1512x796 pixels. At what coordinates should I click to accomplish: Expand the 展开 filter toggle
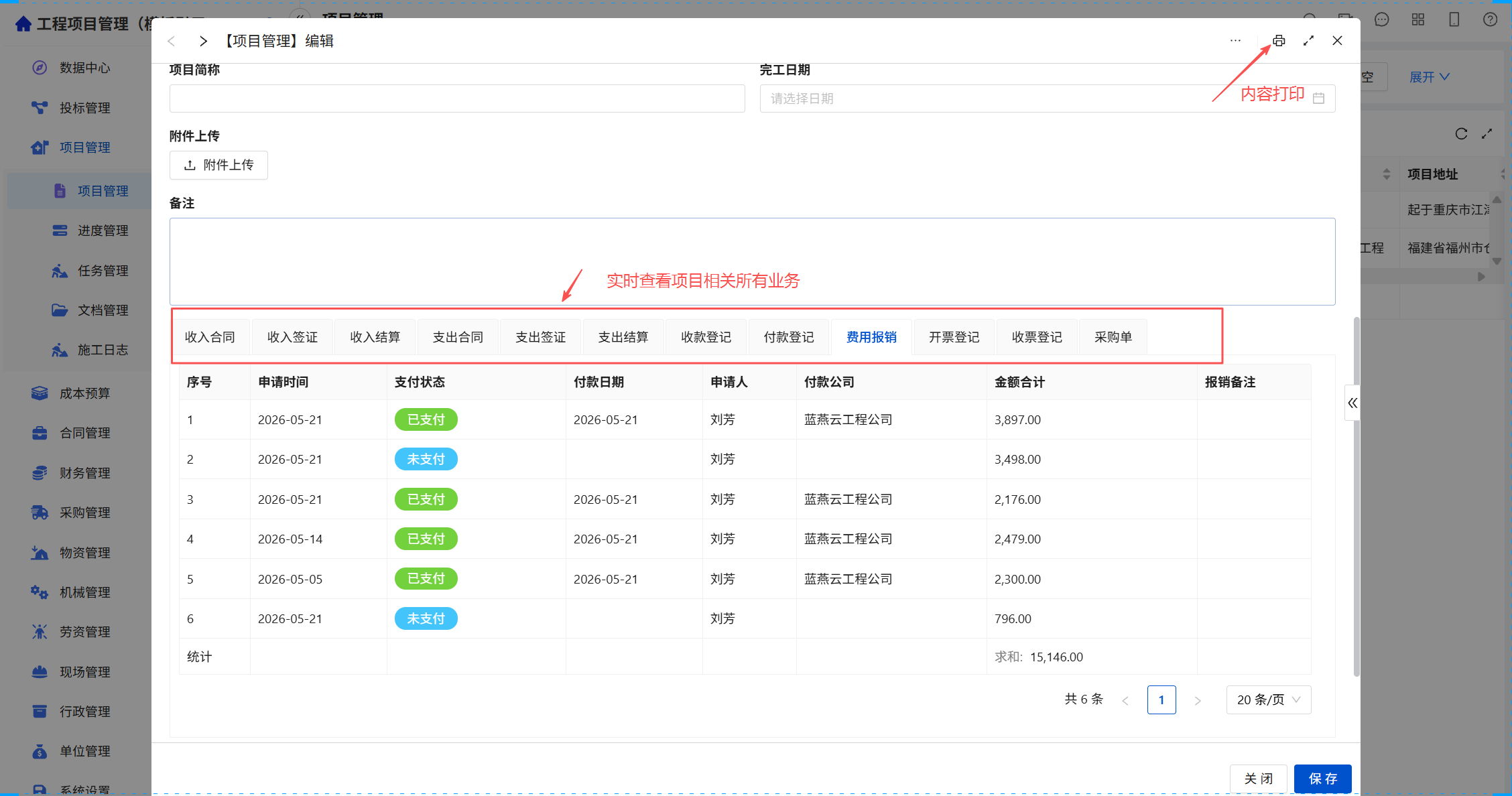pos(1429,77)
